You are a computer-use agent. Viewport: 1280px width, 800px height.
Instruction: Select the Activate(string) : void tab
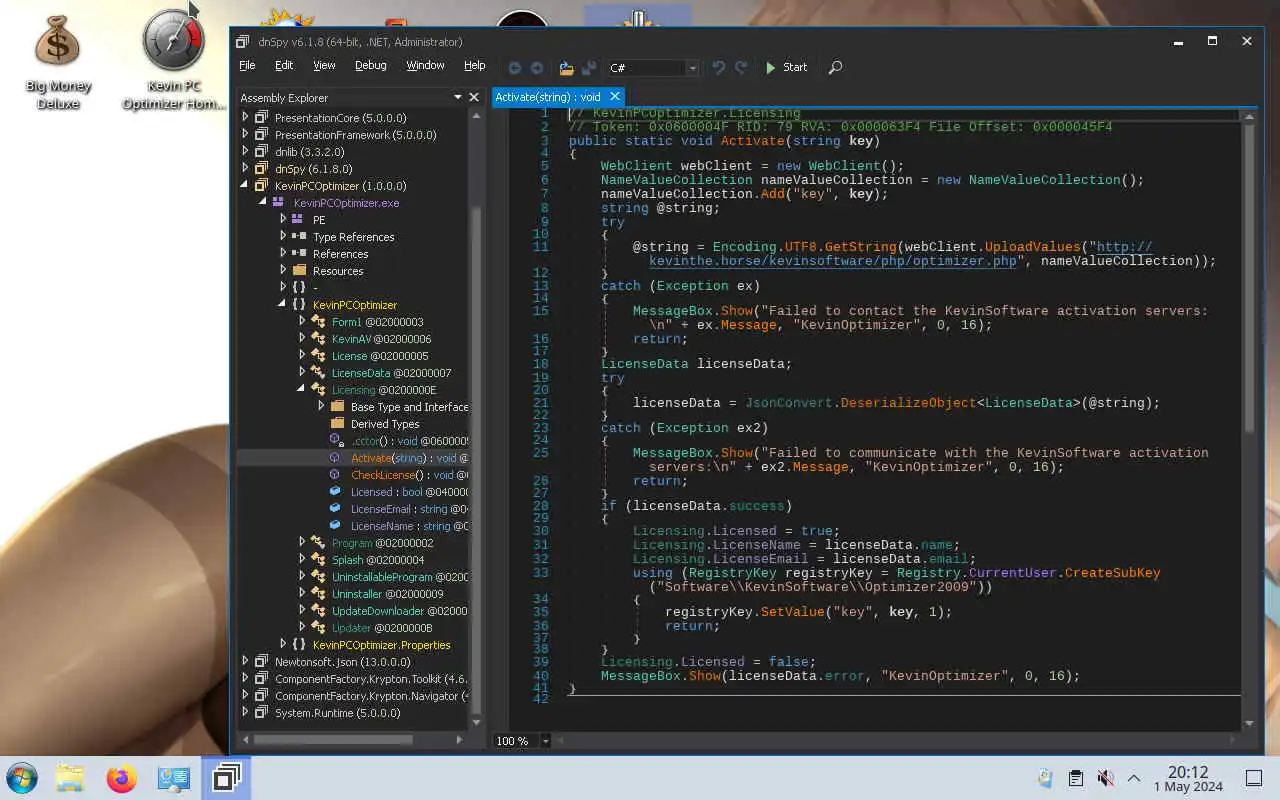point(548,97)
